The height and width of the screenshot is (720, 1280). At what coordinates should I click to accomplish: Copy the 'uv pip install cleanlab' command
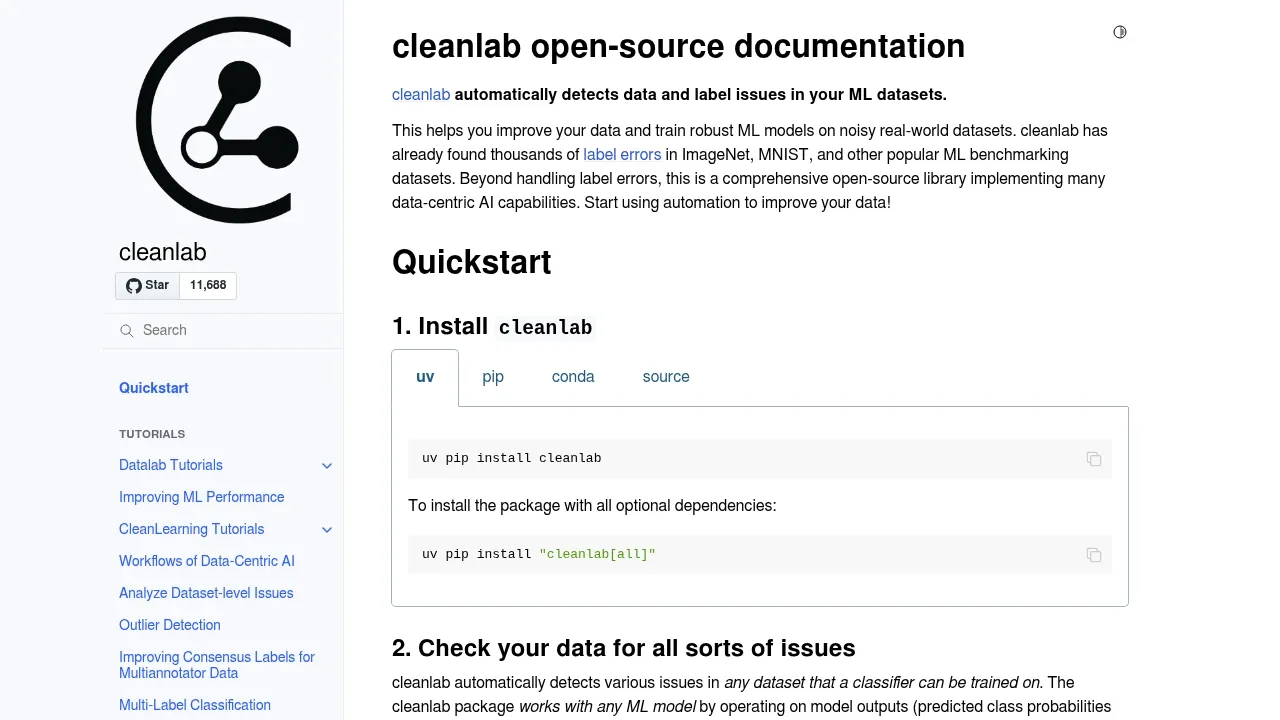coord(1094,459)
